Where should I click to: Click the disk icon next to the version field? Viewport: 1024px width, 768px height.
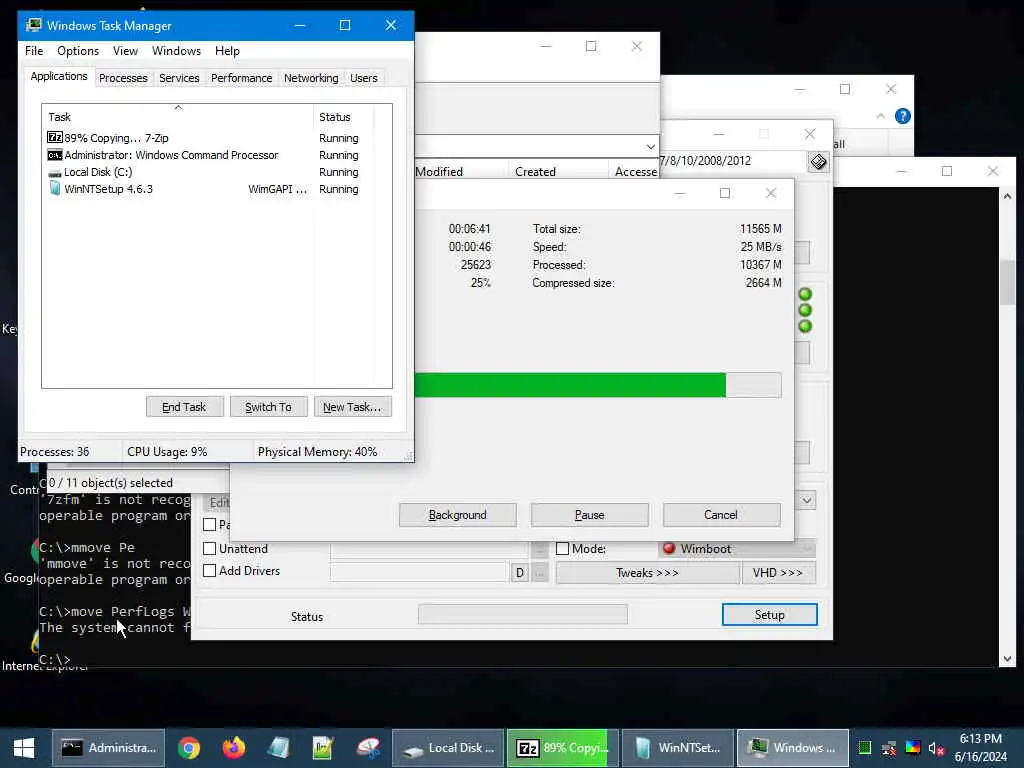[x=818, y=161]
